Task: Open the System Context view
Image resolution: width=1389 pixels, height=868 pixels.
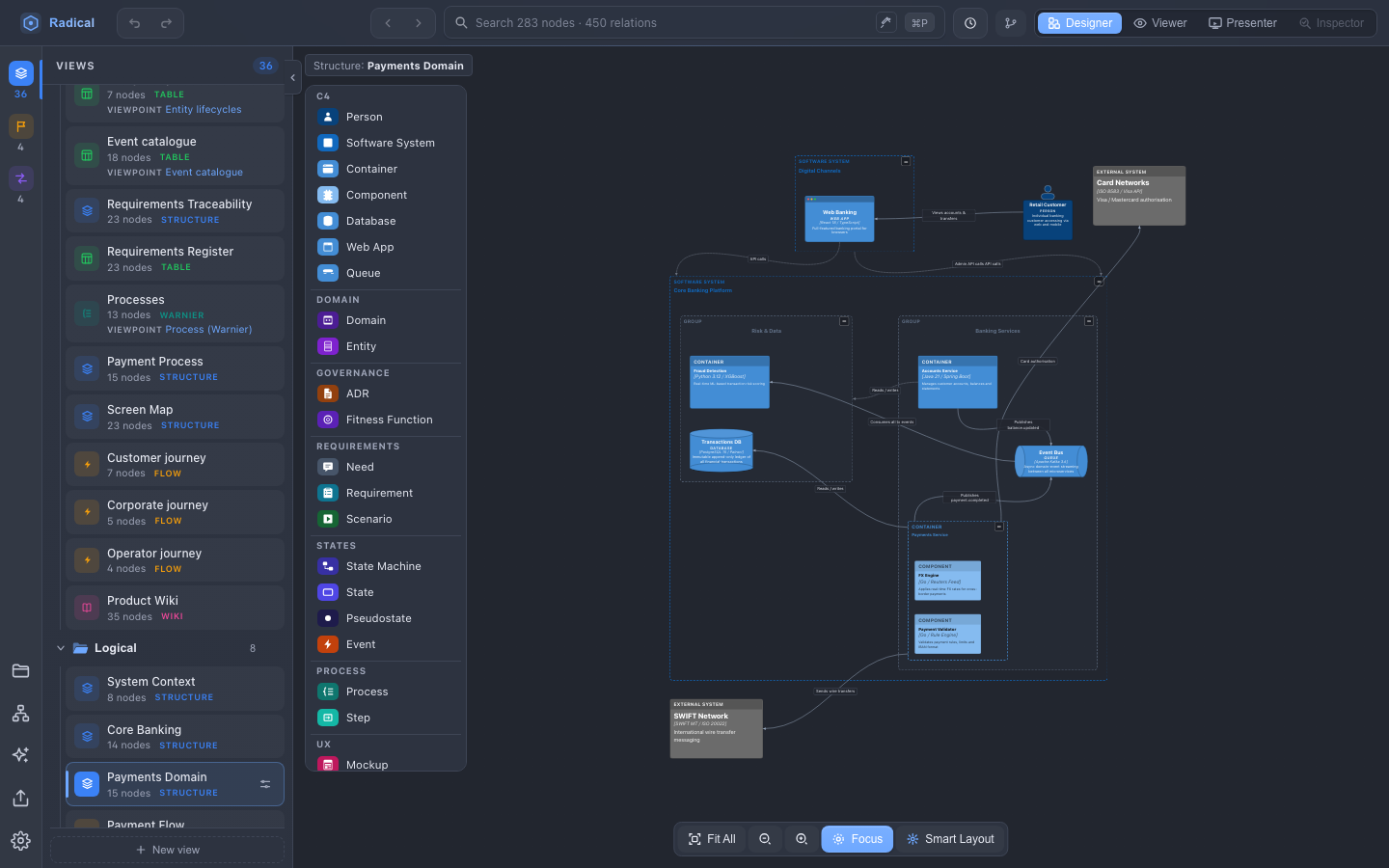Action: point(175,689)
